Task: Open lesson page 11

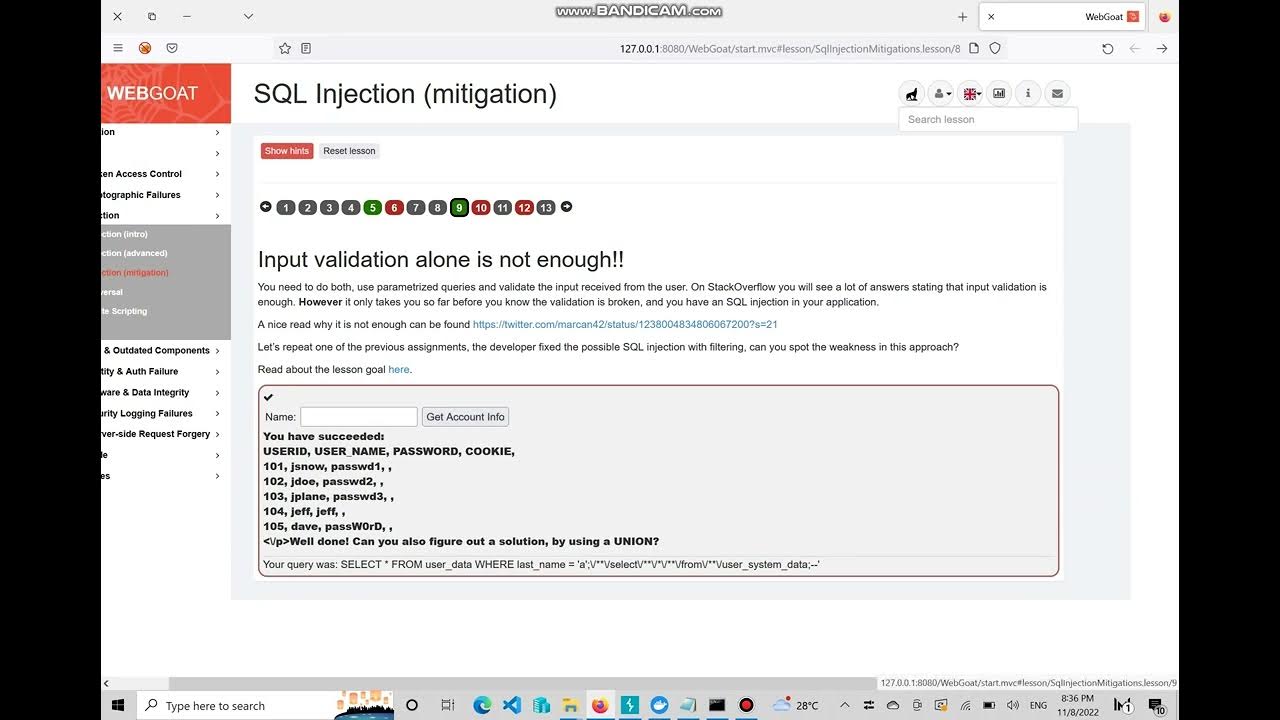Action: pyautogui.click(x=502, y=208)
